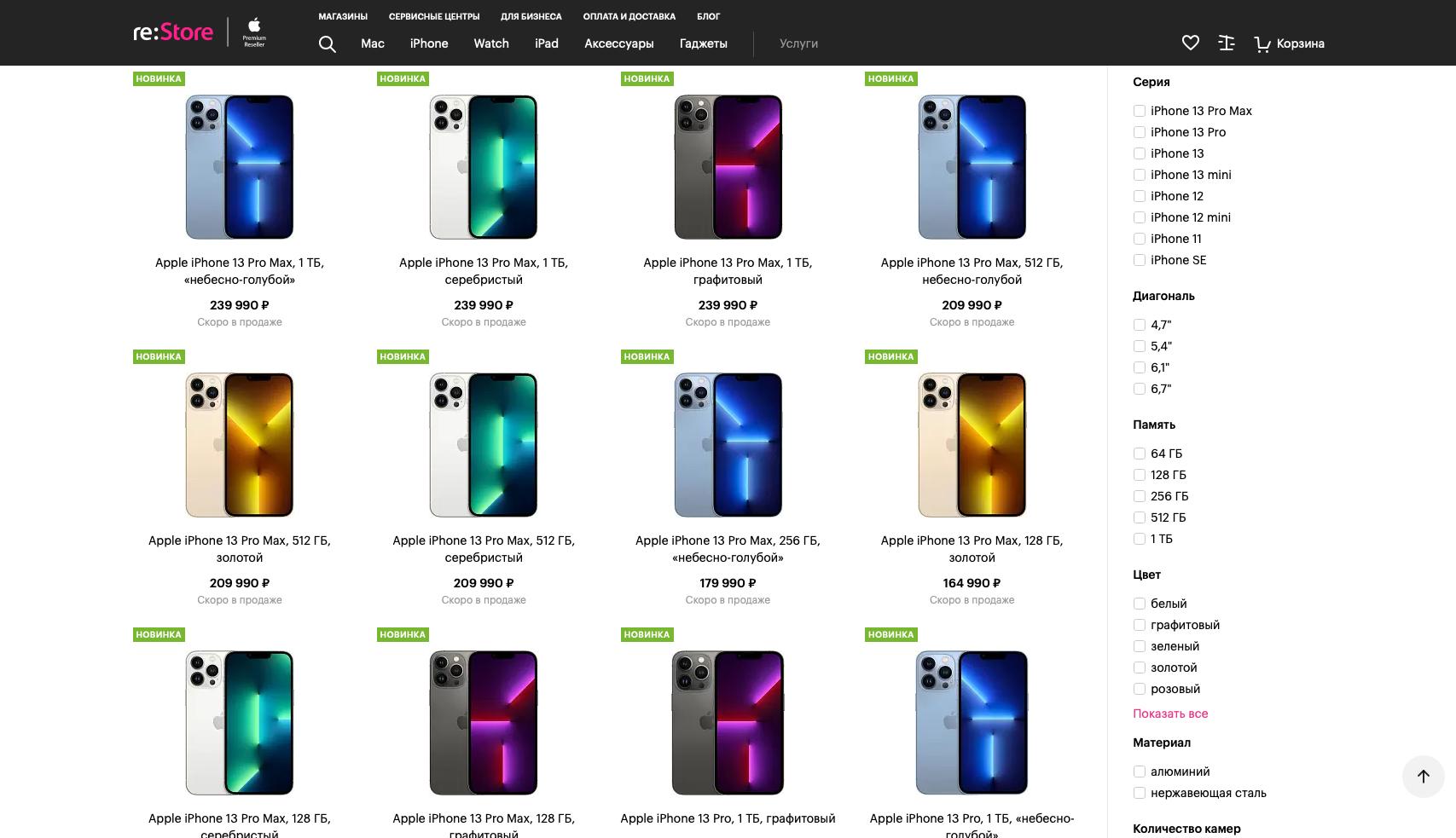Check алюминий material filter
Viewport: 1456px width, 838px height.
[1139, 772]
